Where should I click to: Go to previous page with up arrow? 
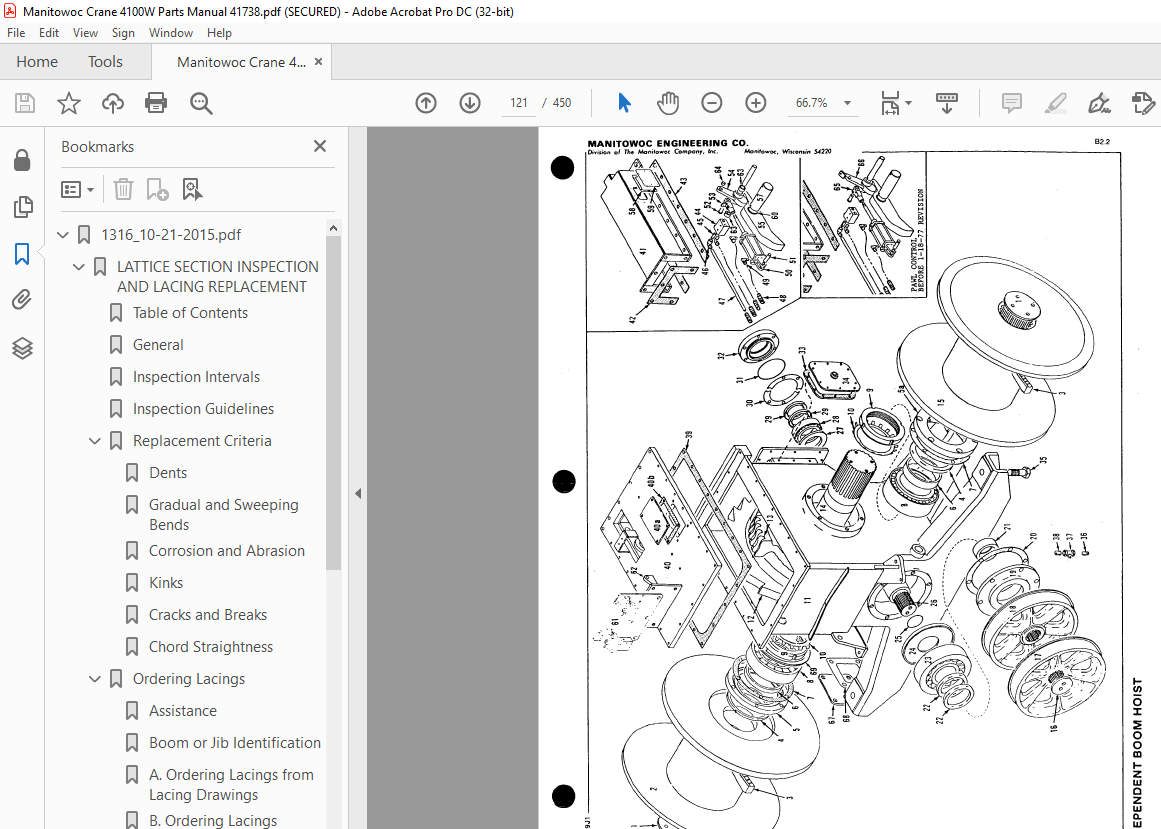[x=426, y=103]
